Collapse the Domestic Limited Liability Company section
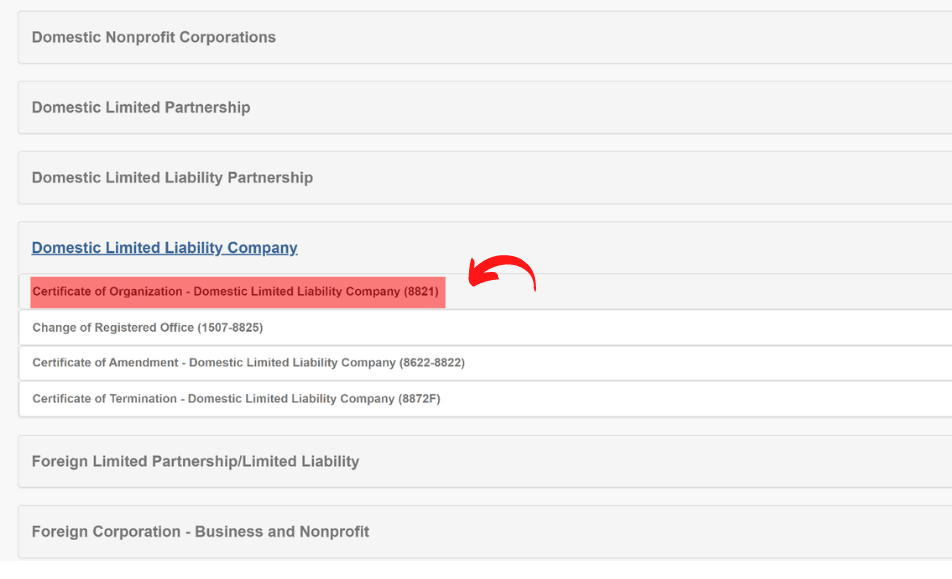Screen dimensions: 952x579 [484, 248]
